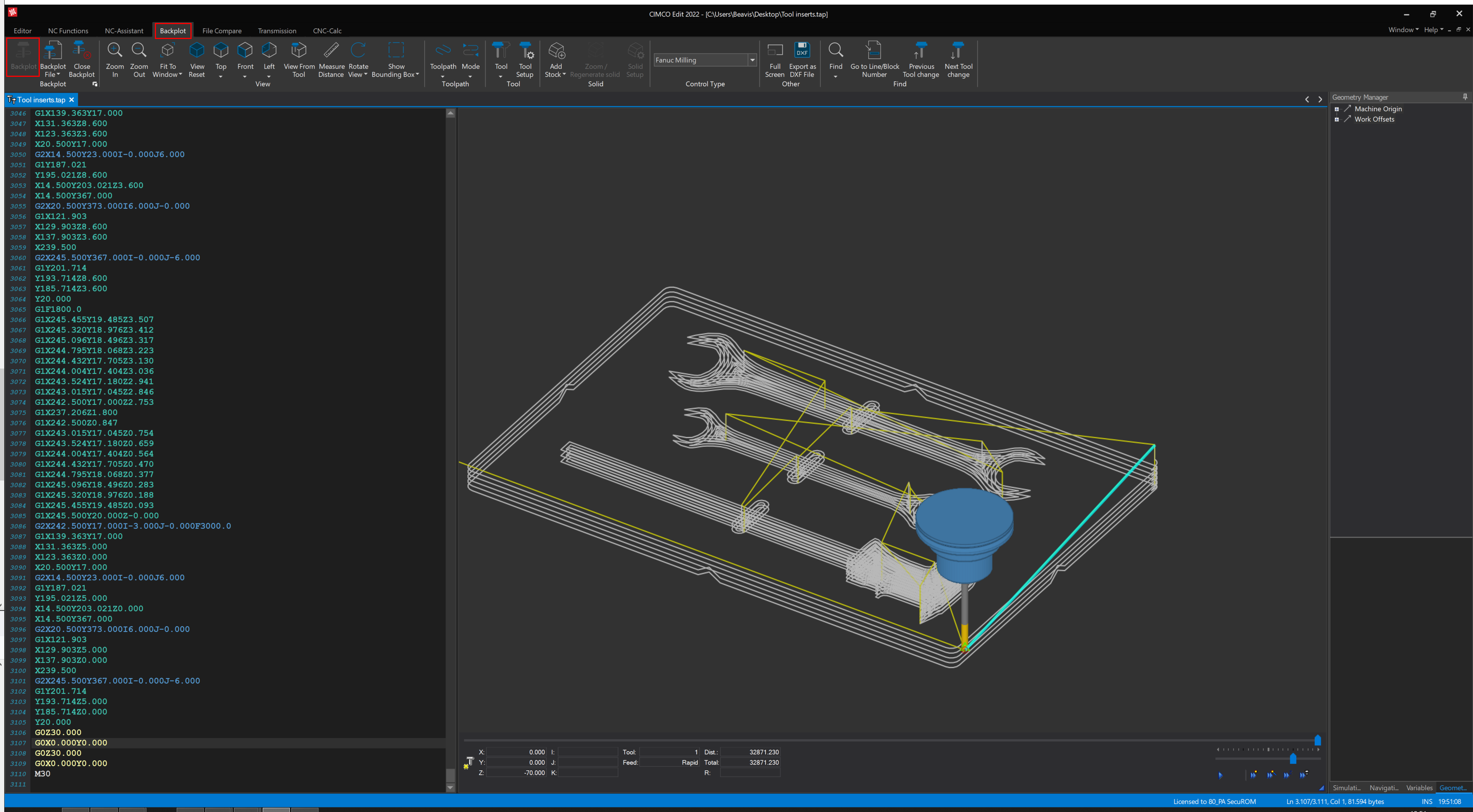
Task: Switch to the File Compare tab
Action: 222,31
